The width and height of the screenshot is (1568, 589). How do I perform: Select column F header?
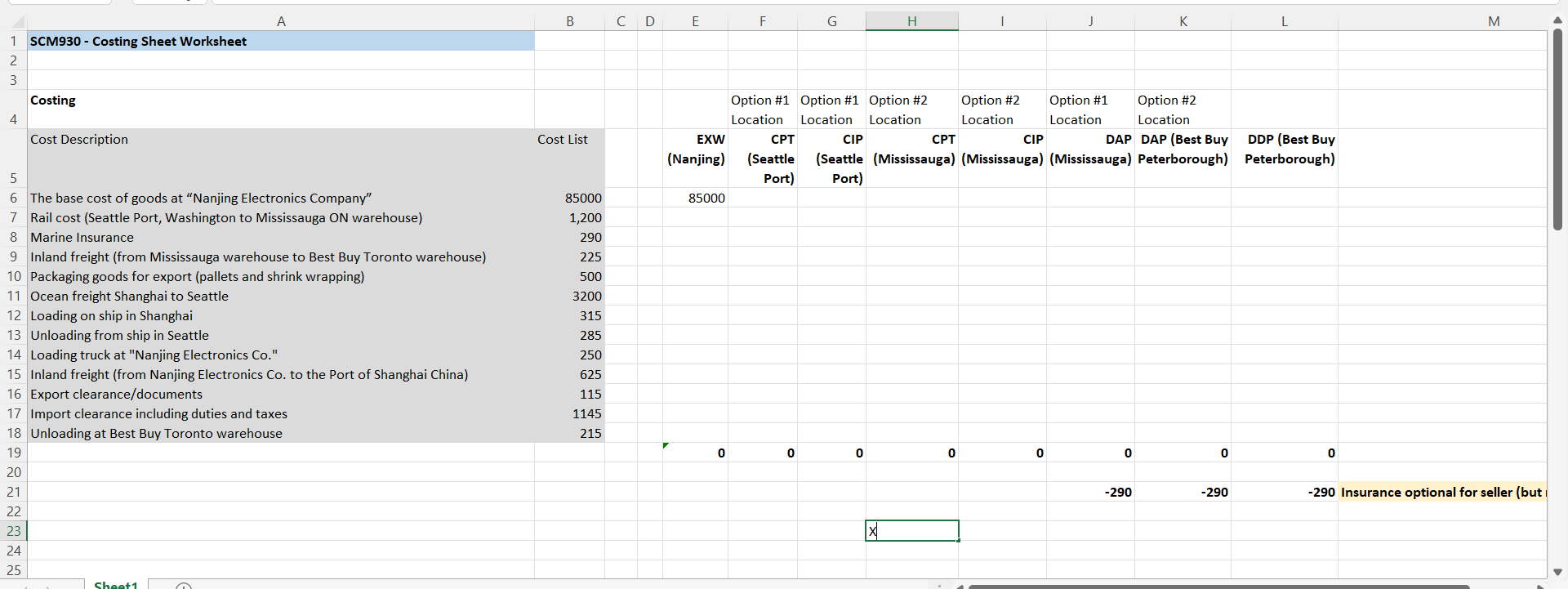tap(763, 21)
